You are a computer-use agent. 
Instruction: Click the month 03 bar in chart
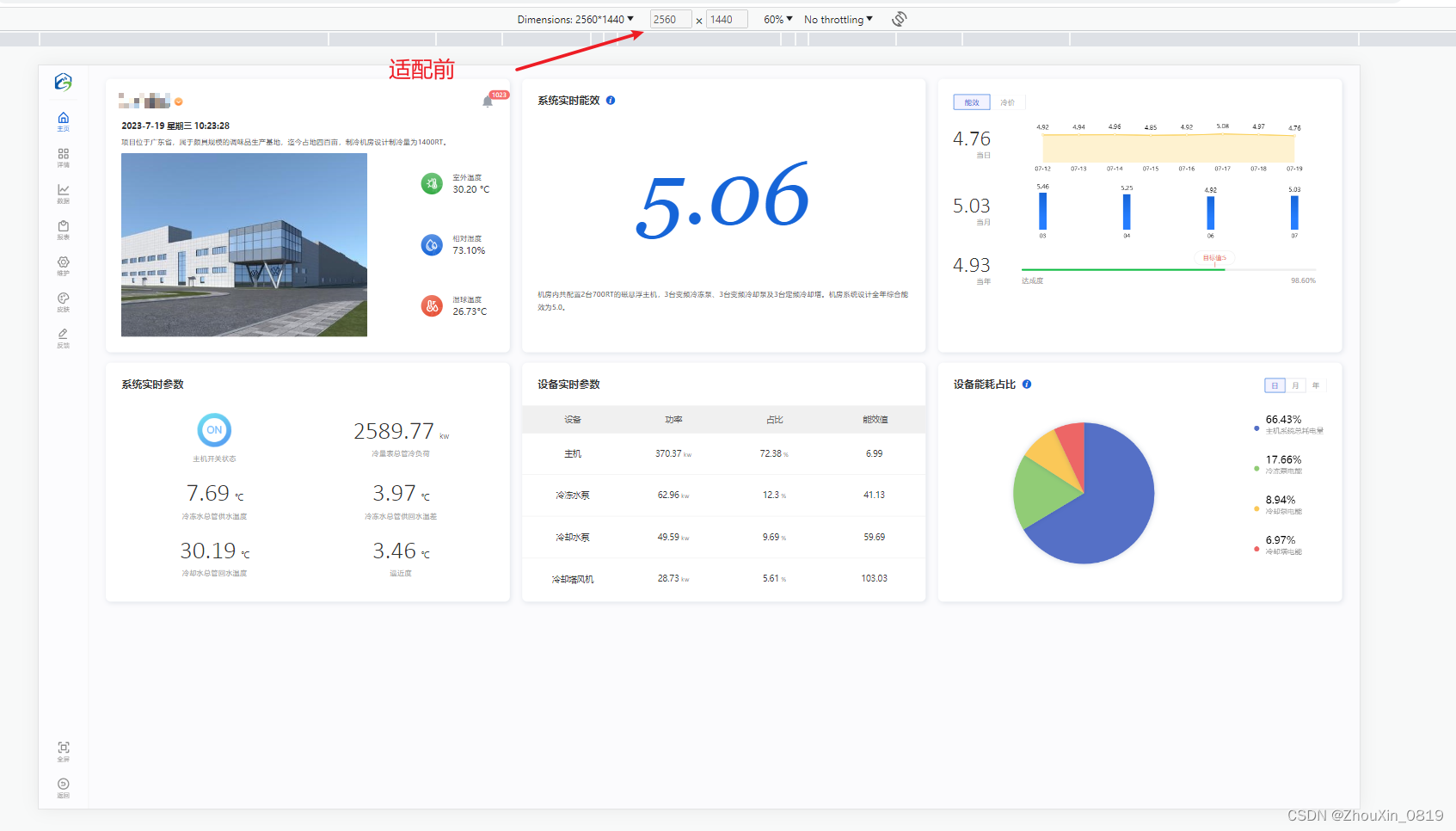[1042, 211]
